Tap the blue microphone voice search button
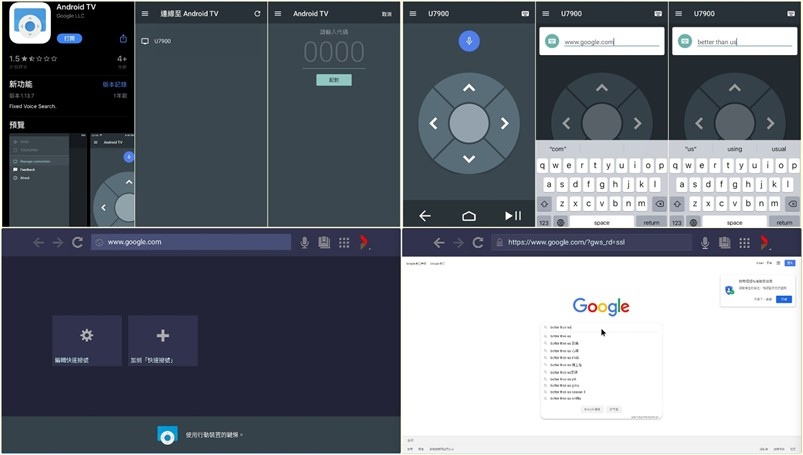Viewport: 803px width, 455px height. tap(469, 41)
